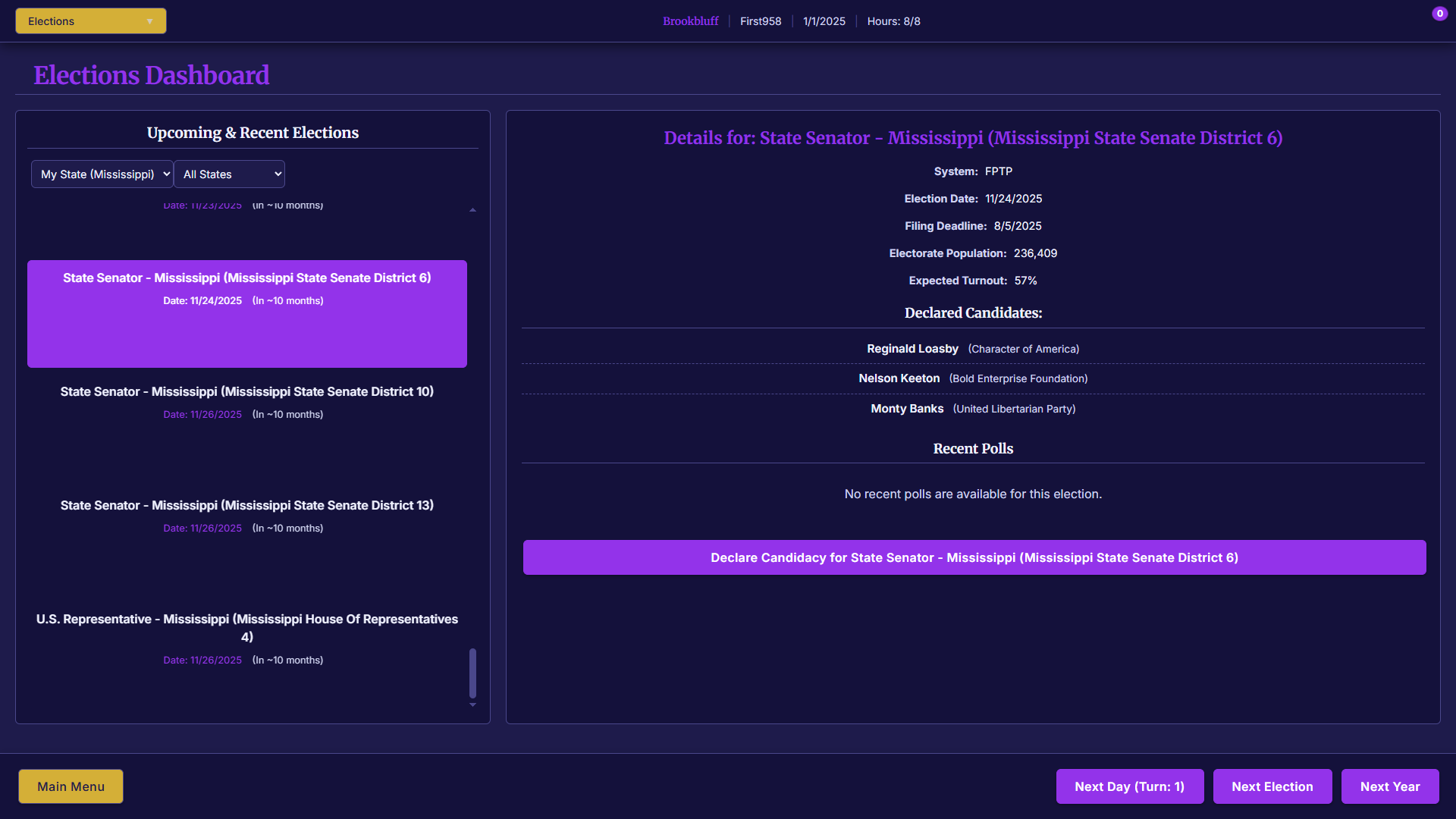Jump to Next Election
The image size is (1456, 819).
(x=1272, y=786)
